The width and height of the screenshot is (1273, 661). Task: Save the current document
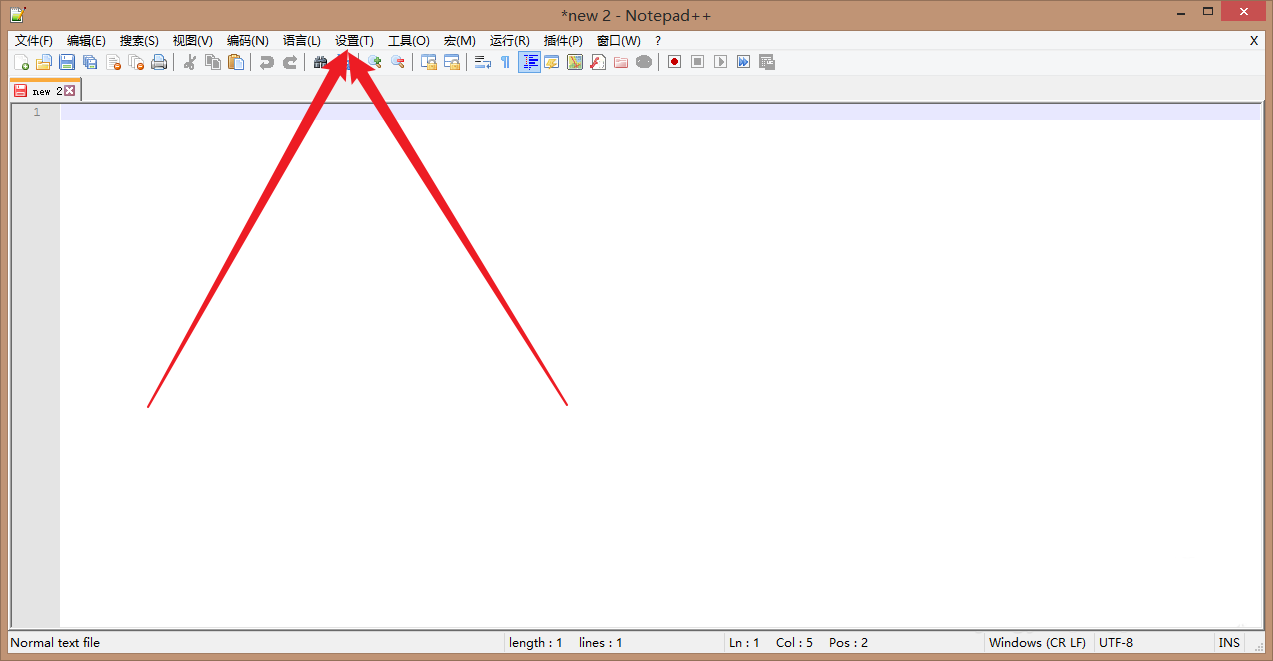click(x=67, y=62)
